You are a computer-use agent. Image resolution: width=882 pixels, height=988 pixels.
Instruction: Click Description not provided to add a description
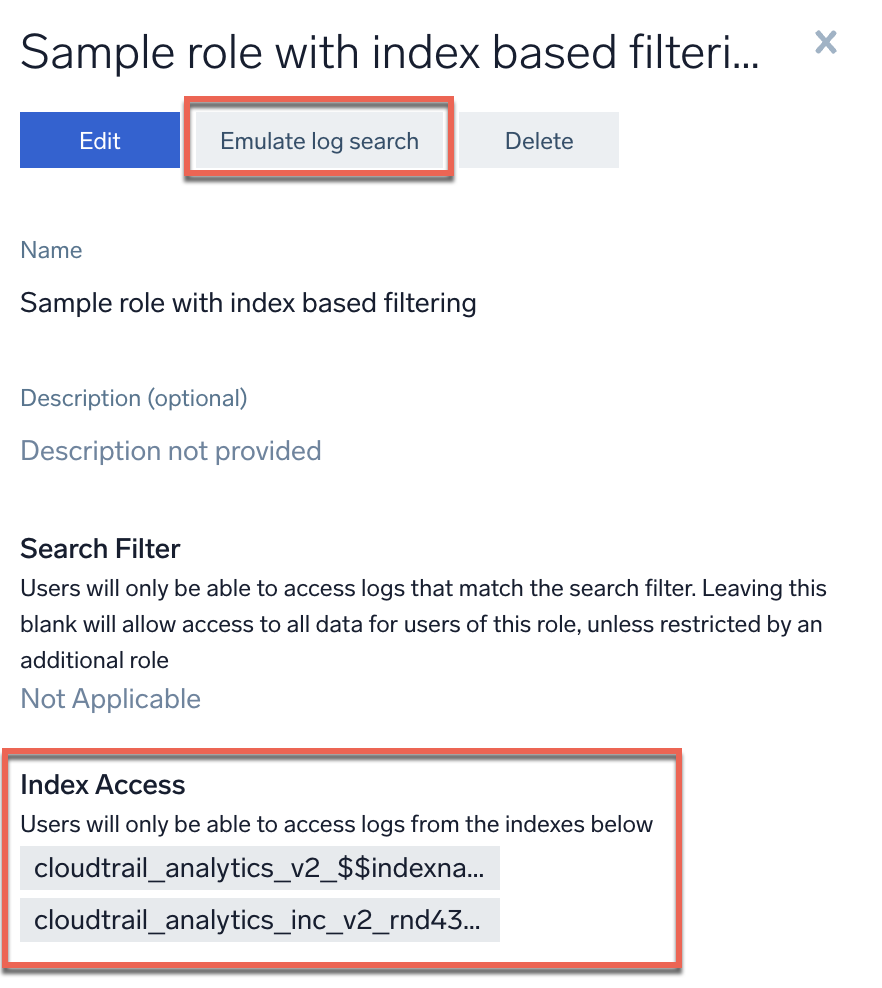point(170,450)
